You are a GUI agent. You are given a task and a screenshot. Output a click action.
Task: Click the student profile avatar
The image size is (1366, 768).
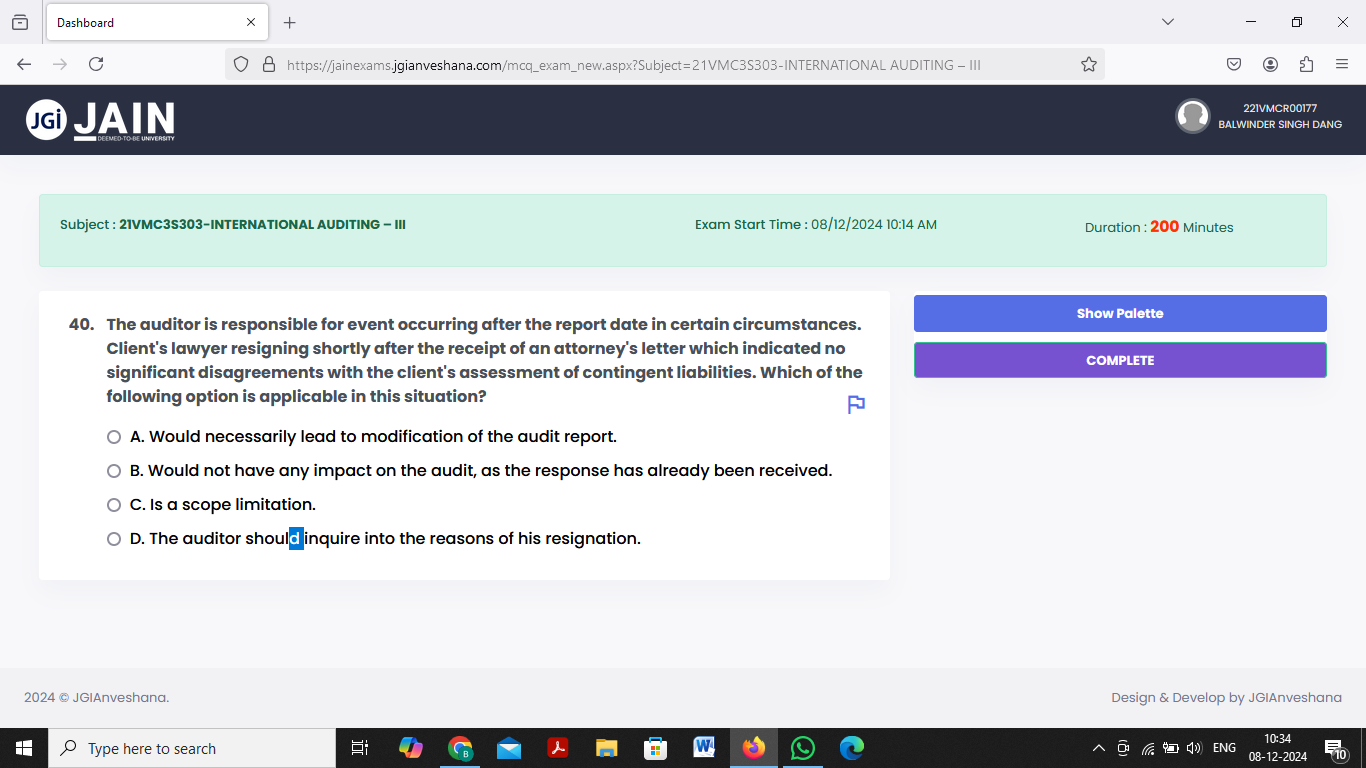1193,116
